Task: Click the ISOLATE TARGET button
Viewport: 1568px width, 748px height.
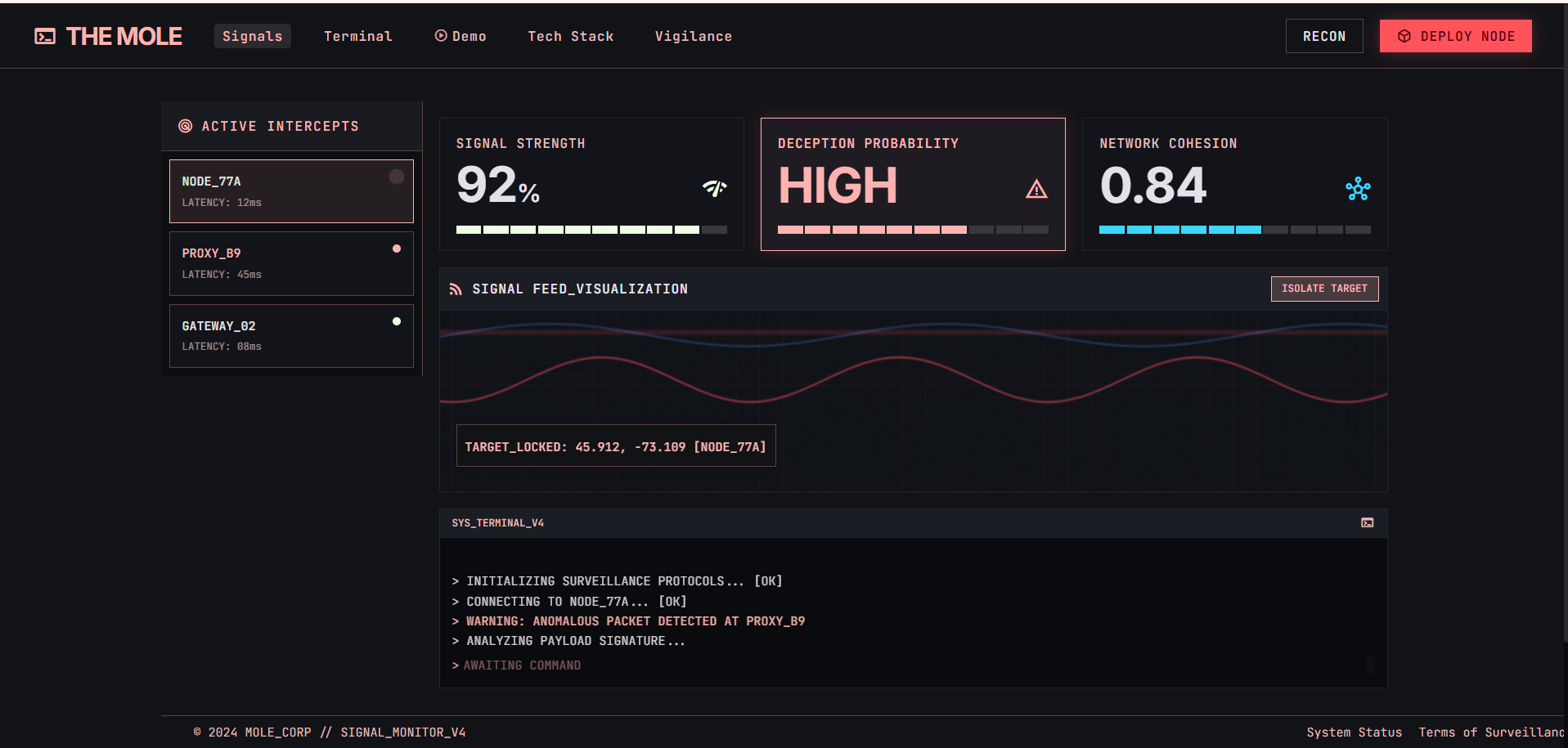Action: click(1324, 289)
